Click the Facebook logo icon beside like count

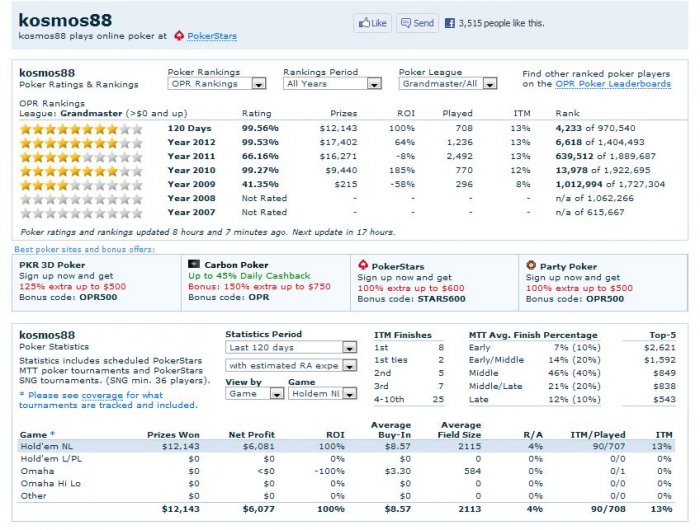pos(450,23)
